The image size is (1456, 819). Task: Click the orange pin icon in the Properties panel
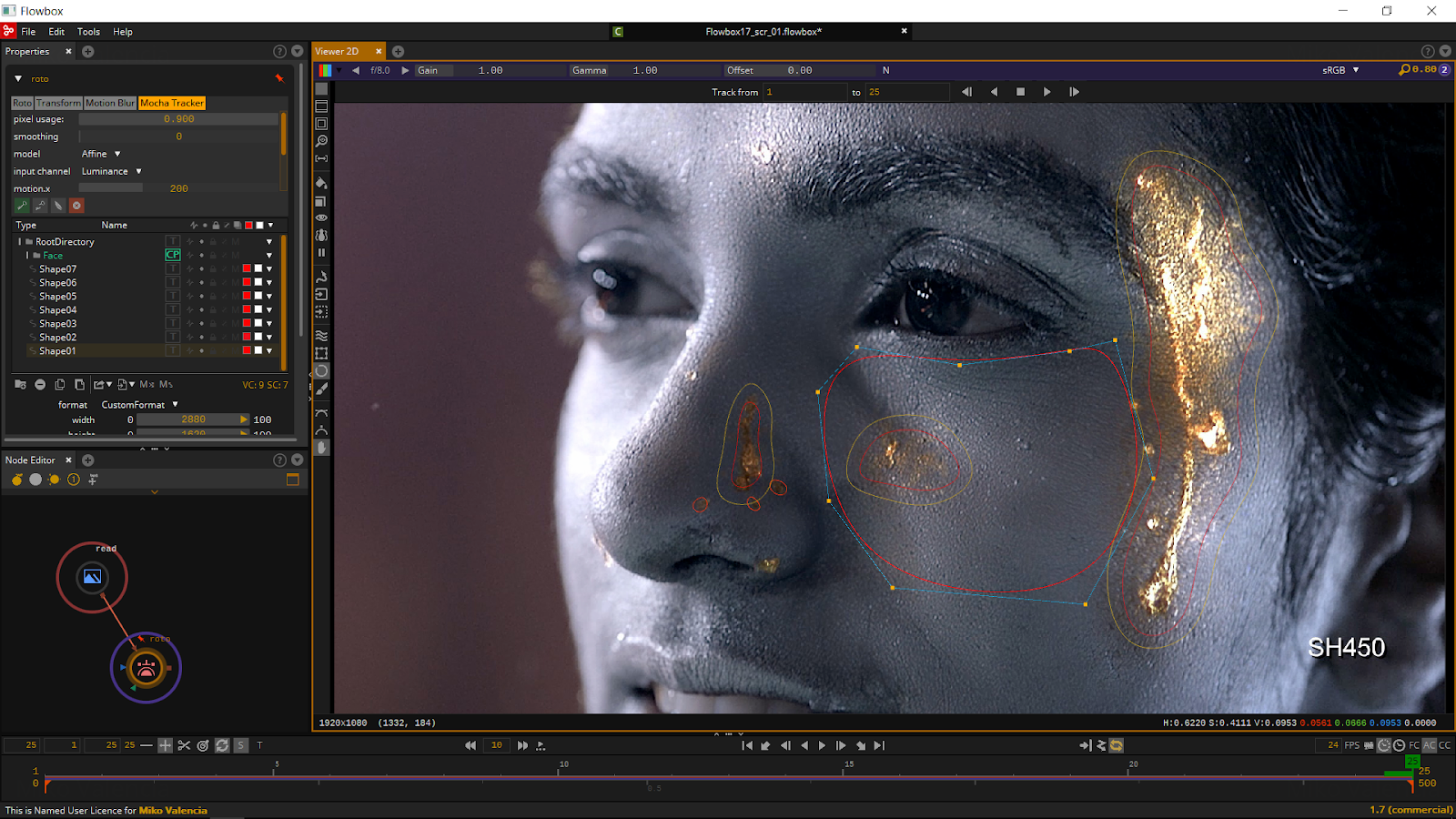click(279, 78)
